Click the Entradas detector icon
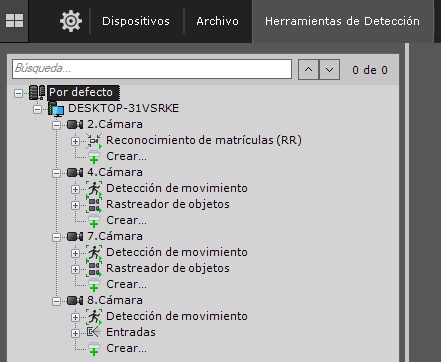 pyautogui.click(x=94, y=332)
